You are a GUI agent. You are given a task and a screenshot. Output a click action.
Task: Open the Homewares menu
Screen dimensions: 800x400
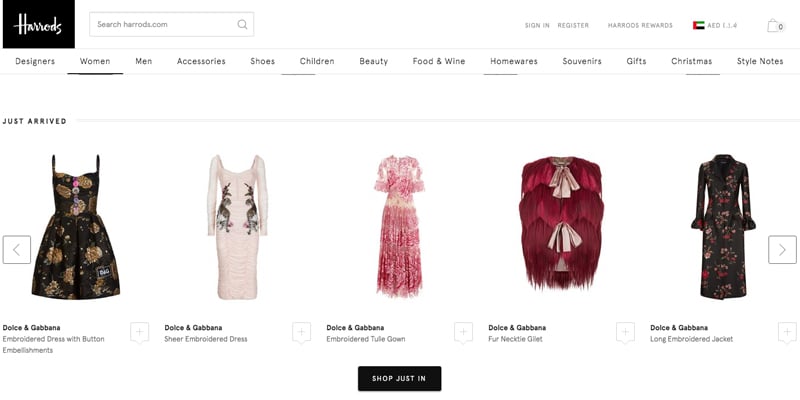coord(514,61)
